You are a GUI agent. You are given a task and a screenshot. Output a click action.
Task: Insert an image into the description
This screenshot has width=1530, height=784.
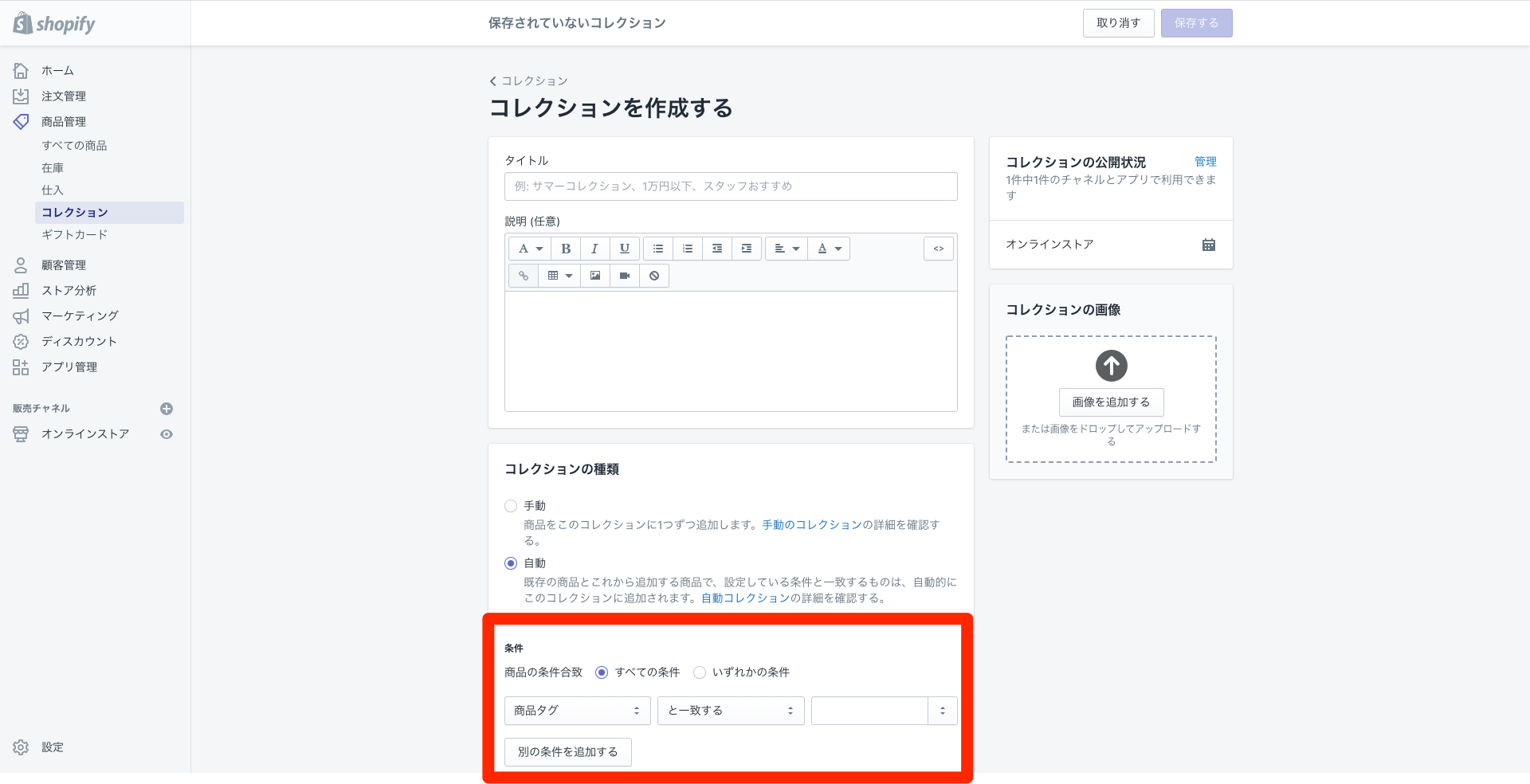tap(594, 275)
